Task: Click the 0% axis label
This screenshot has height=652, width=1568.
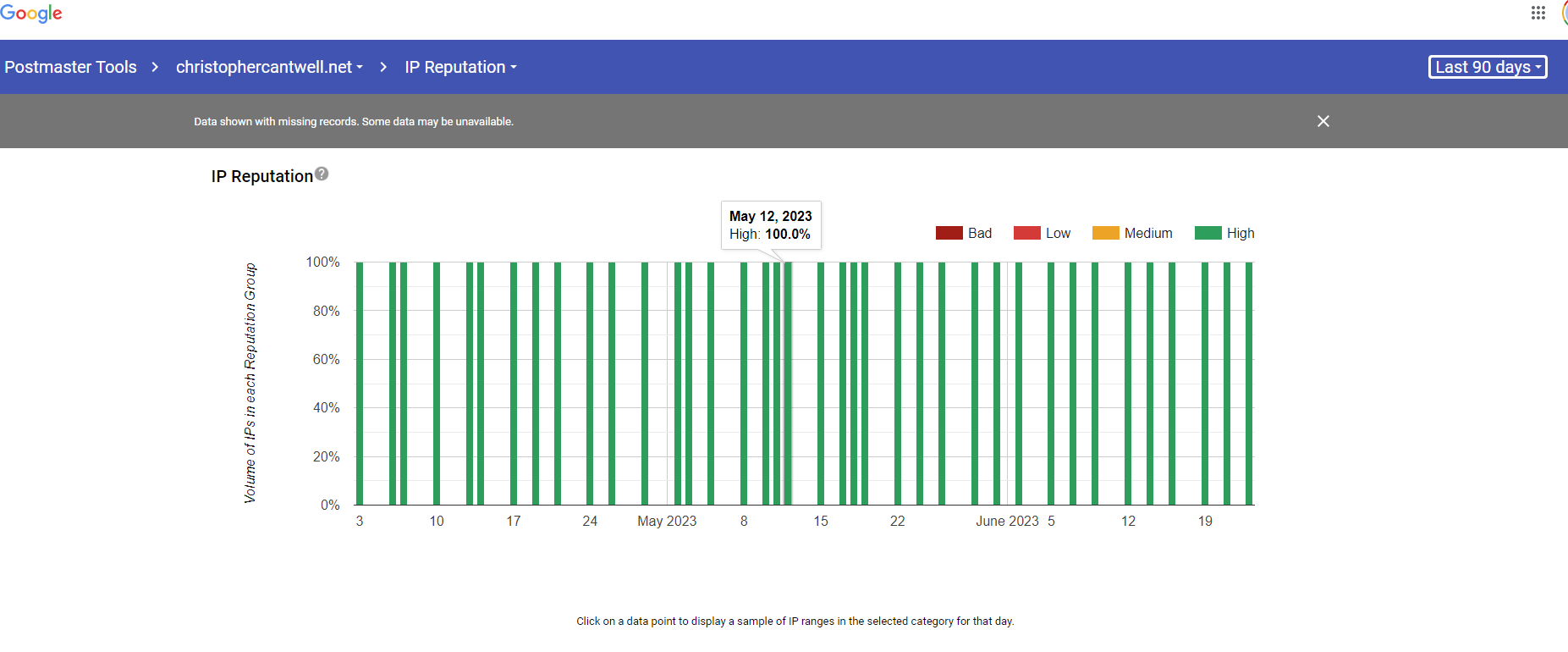Action: point(330,505)
